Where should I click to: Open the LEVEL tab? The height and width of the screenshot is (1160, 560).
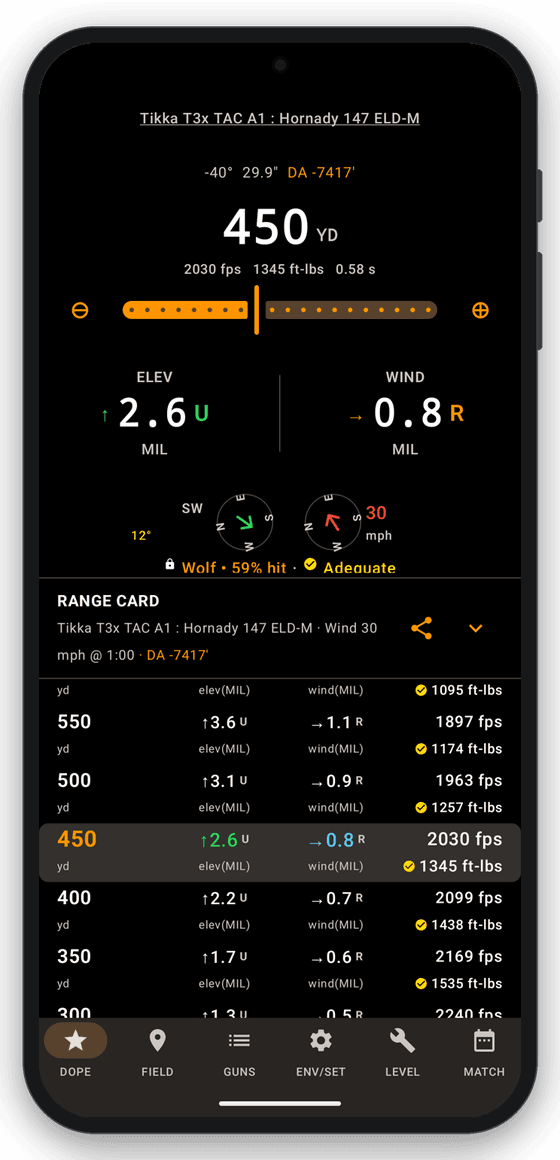pyautogui.click(x=402, y=1051)
